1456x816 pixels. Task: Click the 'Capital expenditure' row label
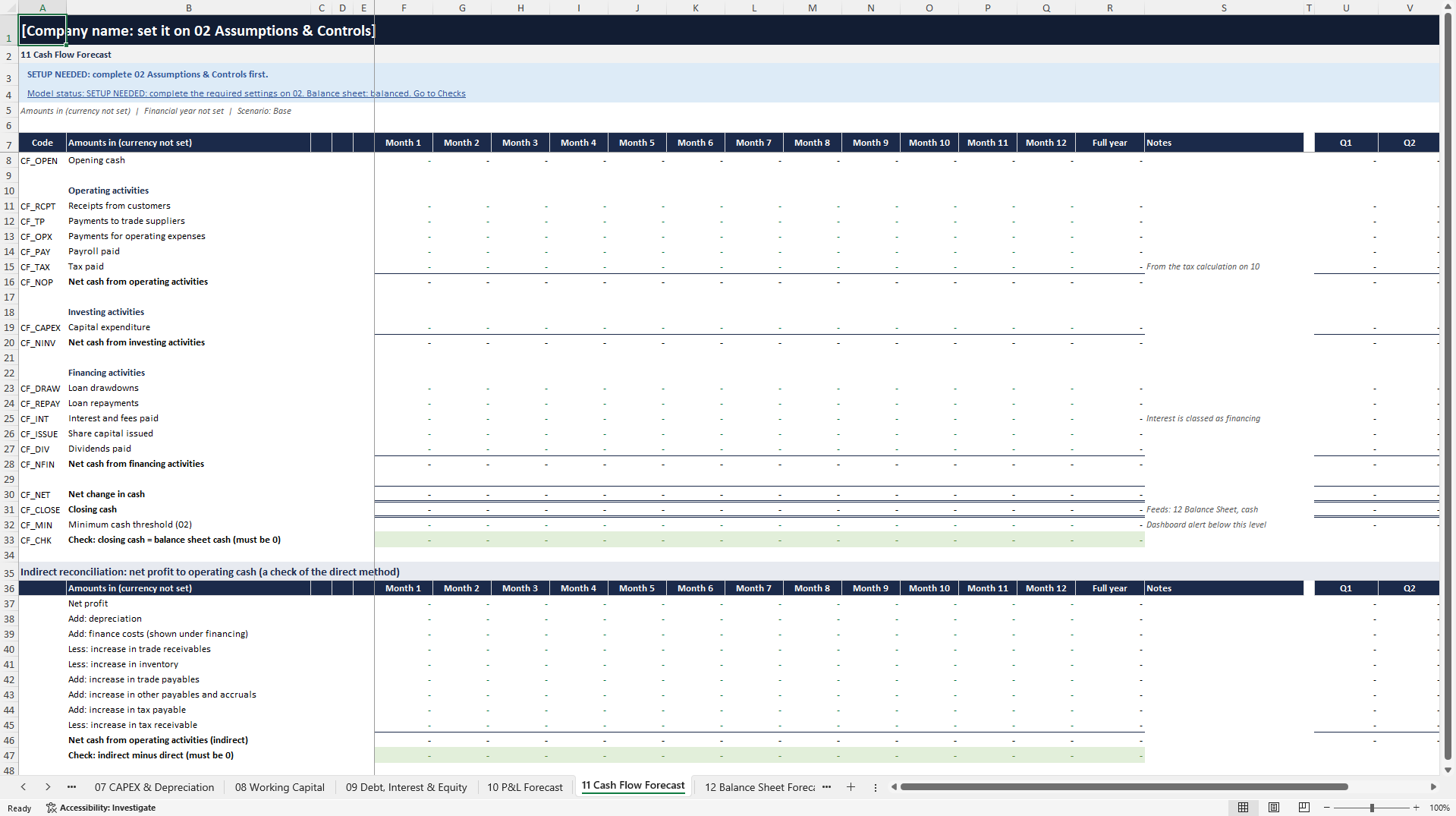189,327
